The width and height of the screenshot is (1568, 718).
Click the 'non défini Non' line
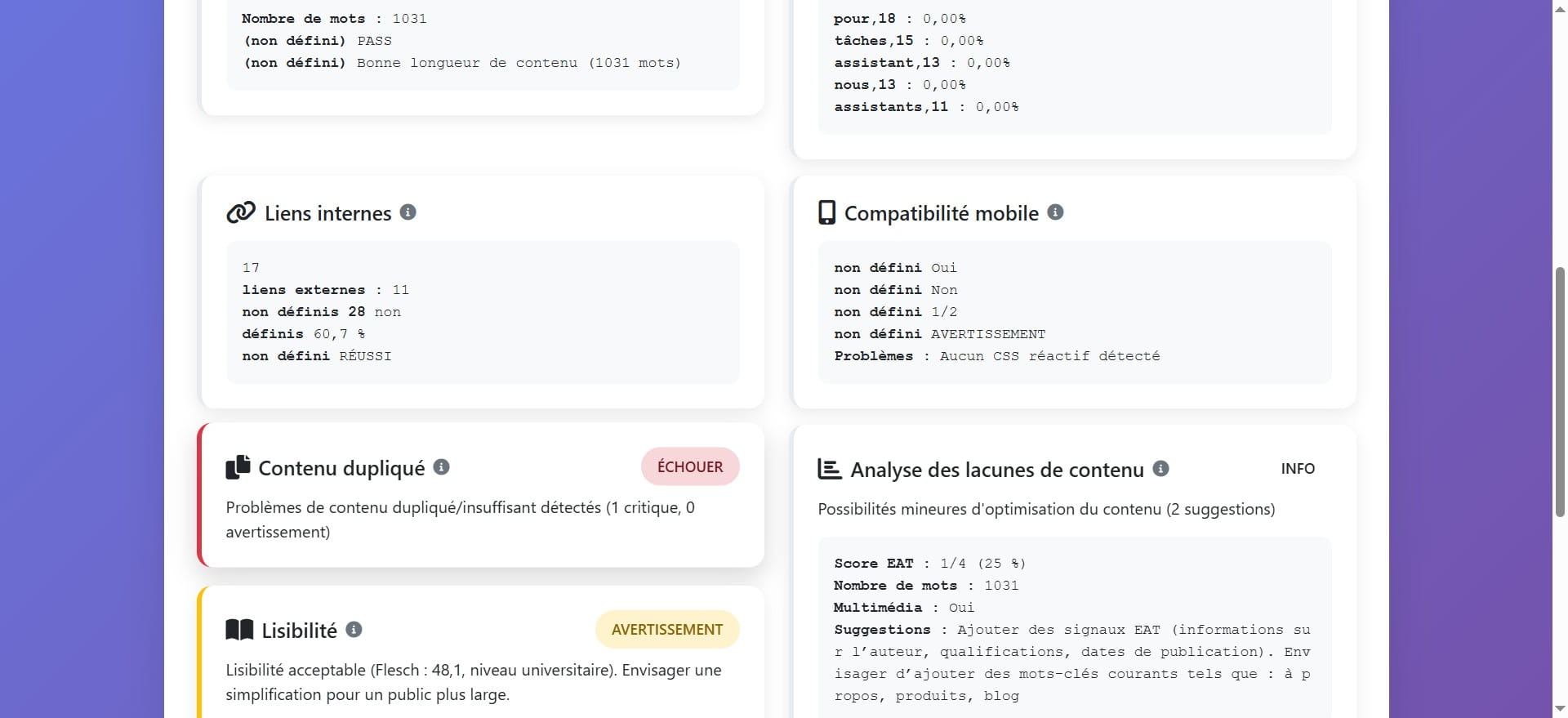(x=896, y=289)
